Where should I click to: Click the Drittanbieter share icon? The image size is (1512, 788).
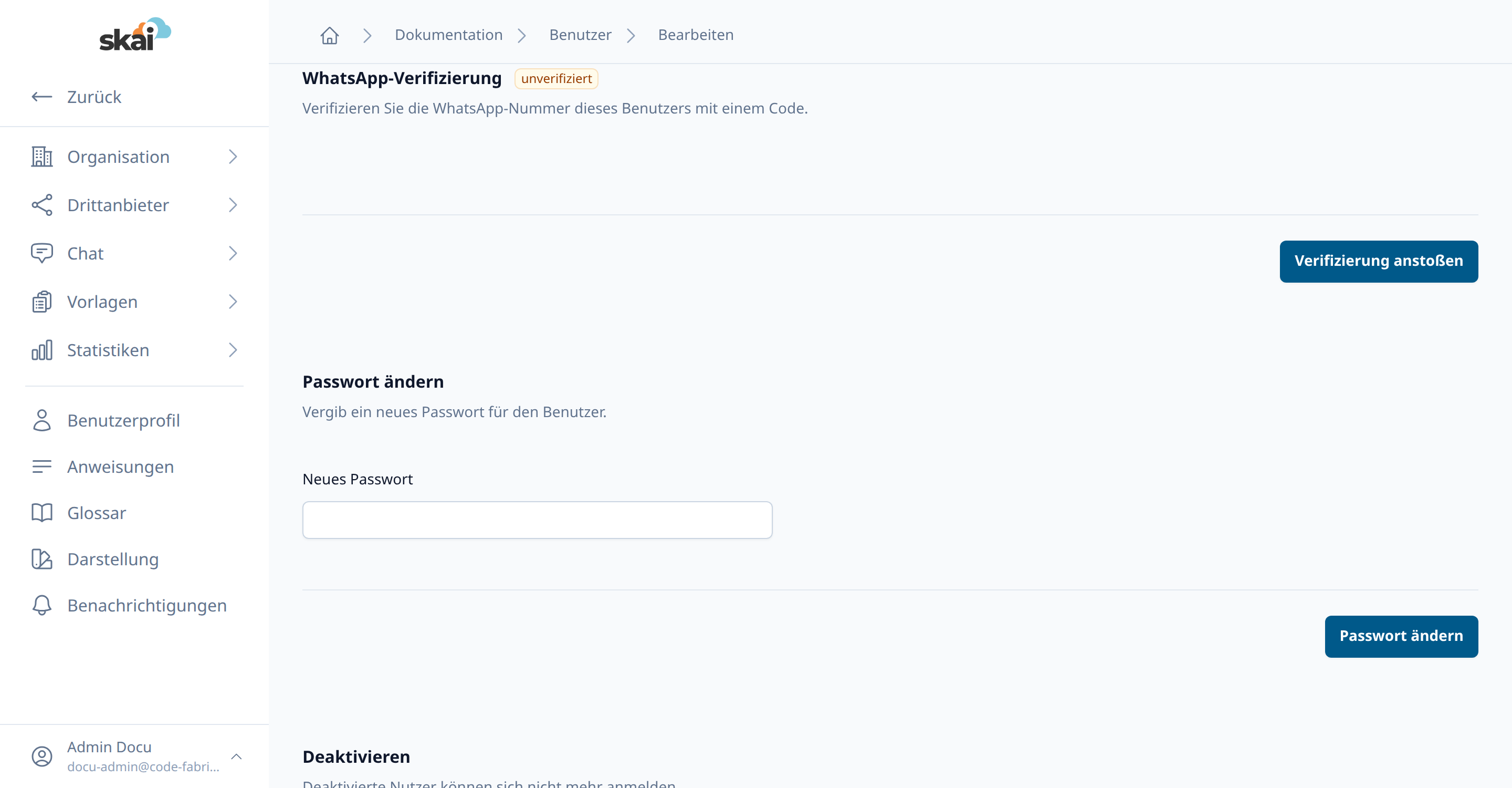click(x=41, y=205)
